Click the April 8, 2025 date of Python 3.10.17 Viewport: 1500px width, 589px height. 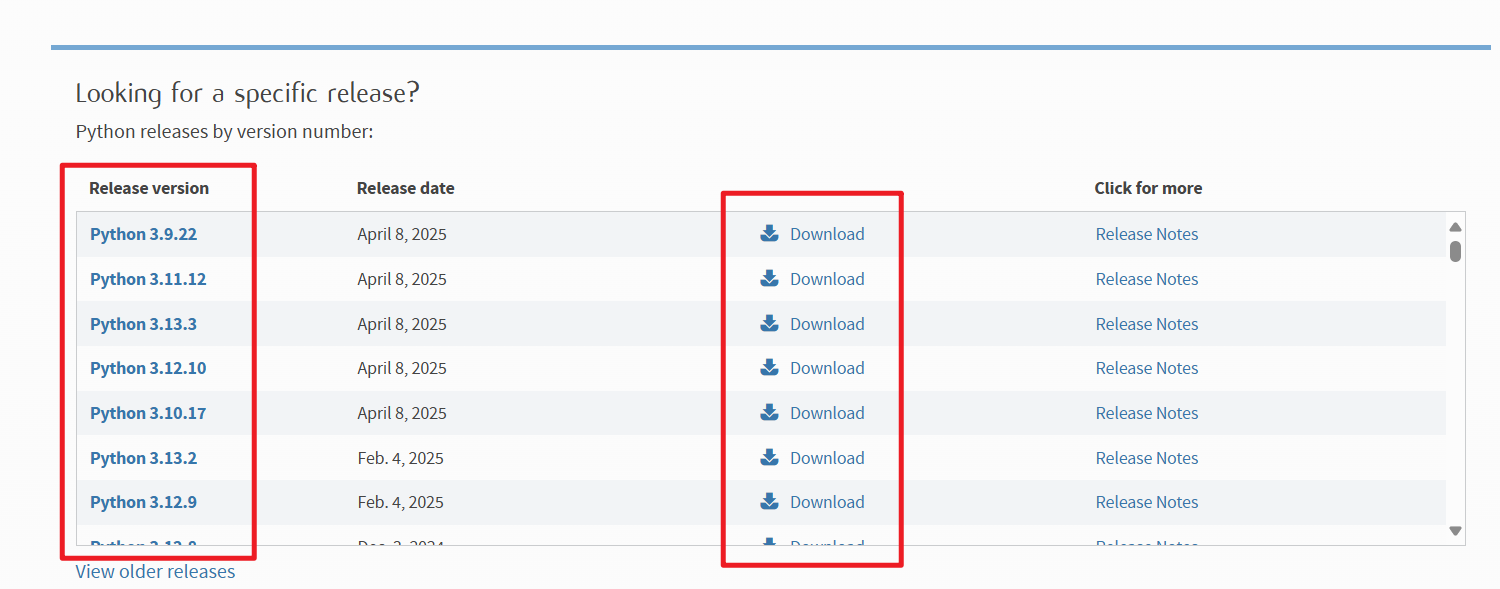click(x=402, y=413)
